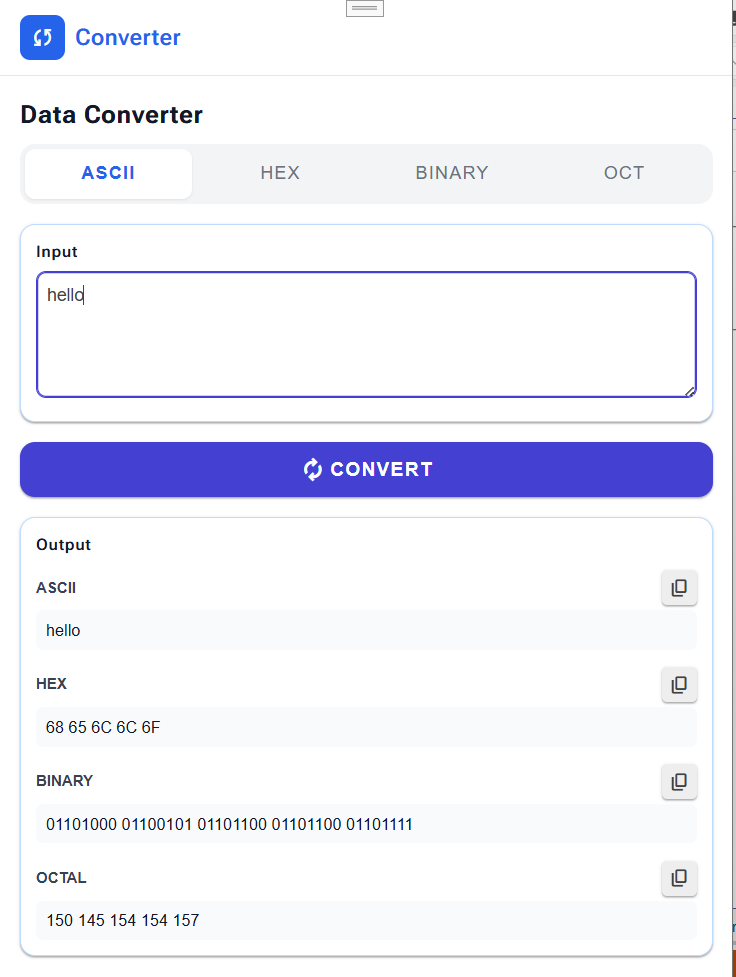Select the OCT input tab
The height and width of the screenshot is (977, 736).
point(624,173)
